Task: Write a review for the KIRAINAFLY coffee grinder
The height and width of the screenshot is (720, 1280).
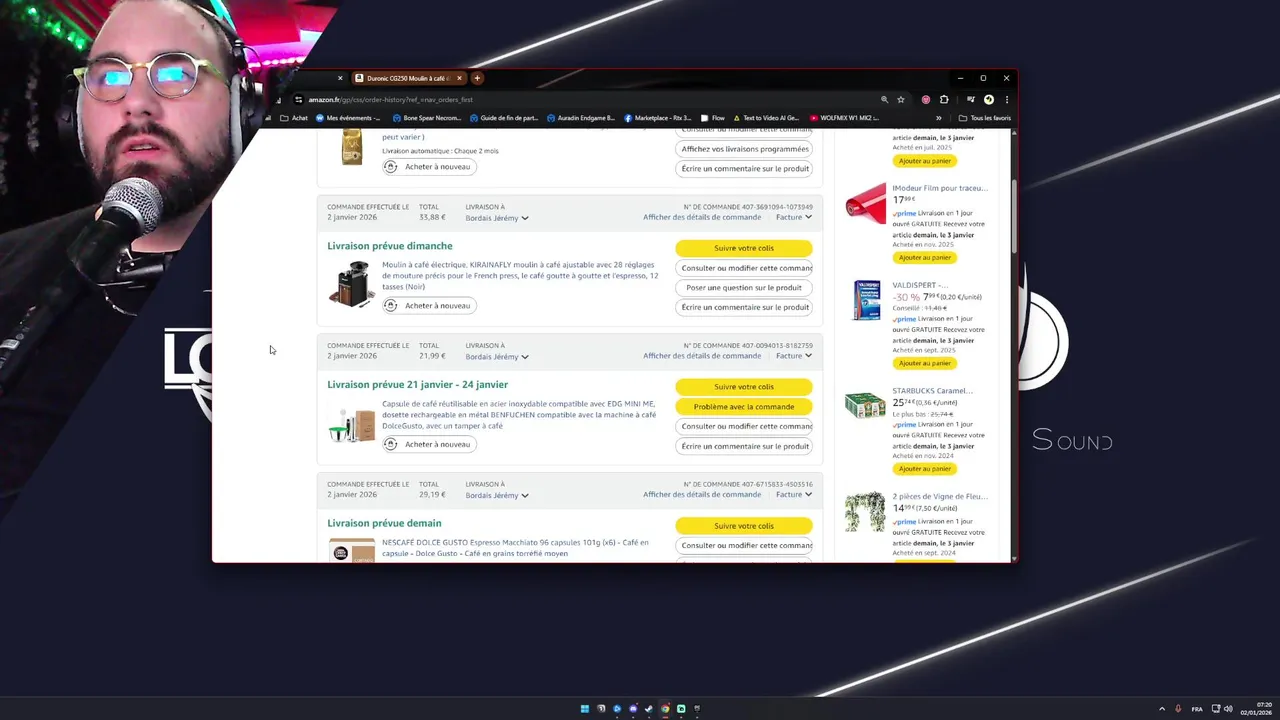Action: [744, 308]
